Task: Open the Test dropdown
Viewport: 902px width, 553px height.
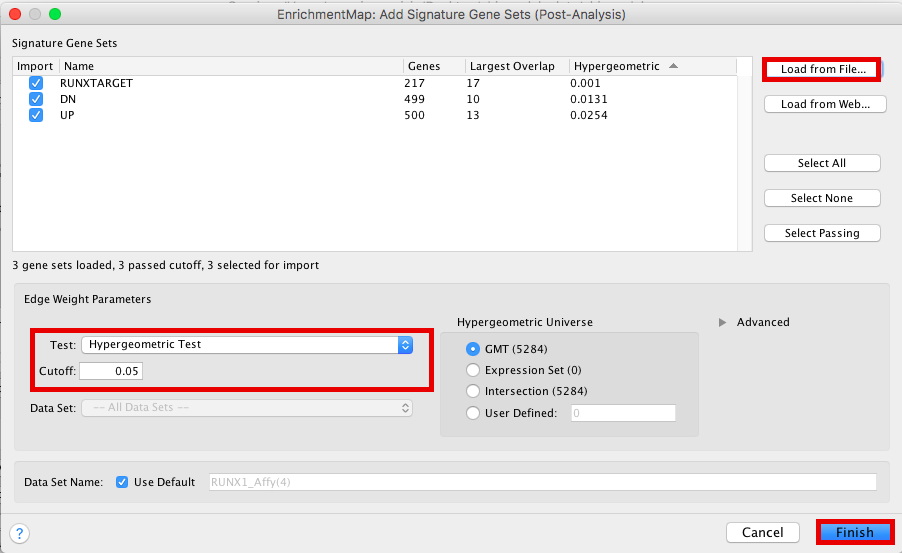Action: pyautogui.click(x=247, y=345)
